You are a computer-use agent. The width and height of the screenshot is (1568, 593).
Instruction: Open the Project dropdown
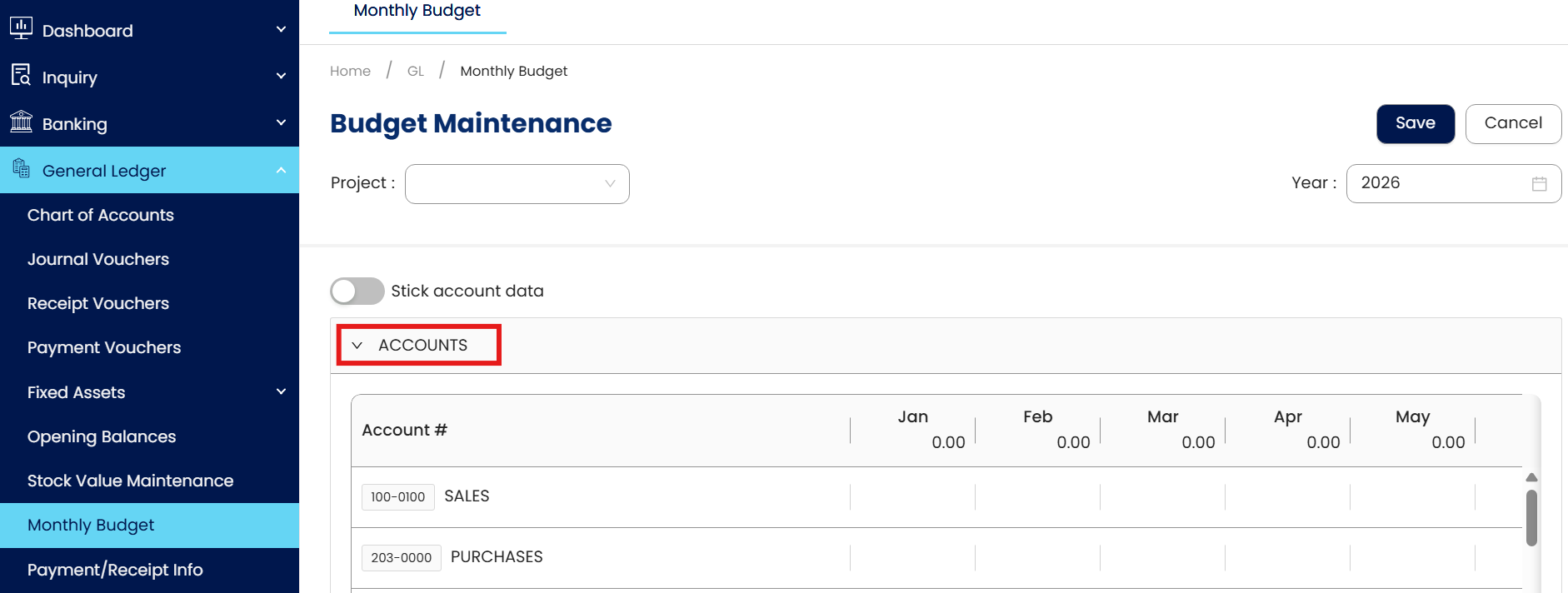pos(517,184)
